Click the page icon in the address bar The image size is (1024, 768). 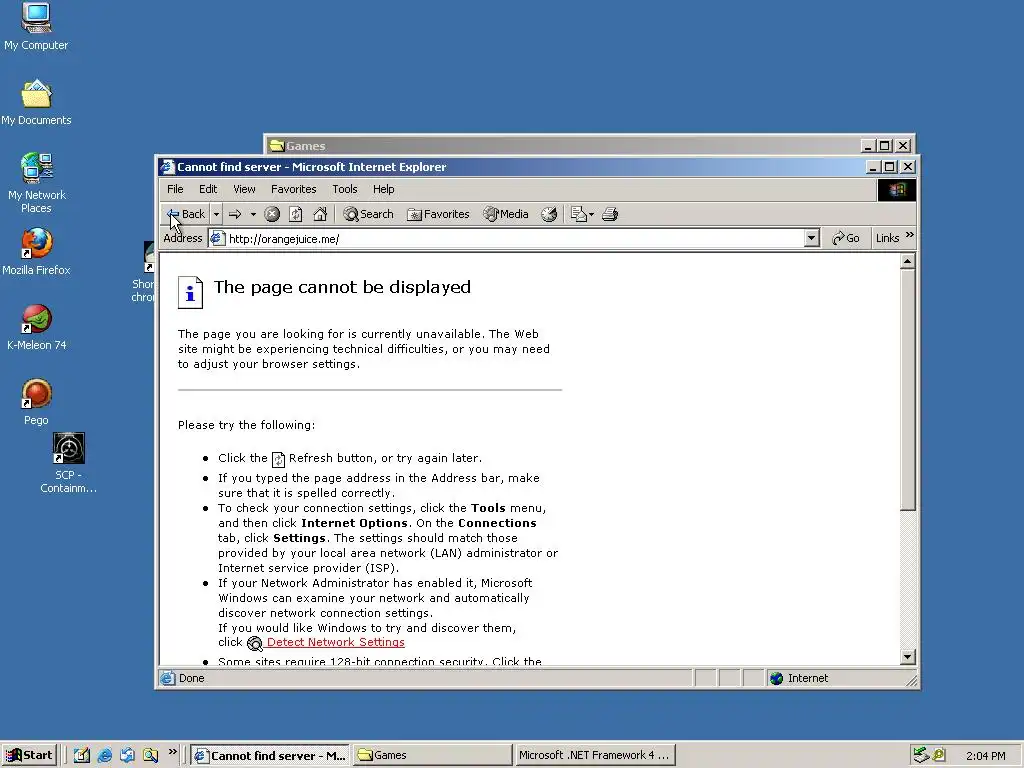(x=217, y=238)
